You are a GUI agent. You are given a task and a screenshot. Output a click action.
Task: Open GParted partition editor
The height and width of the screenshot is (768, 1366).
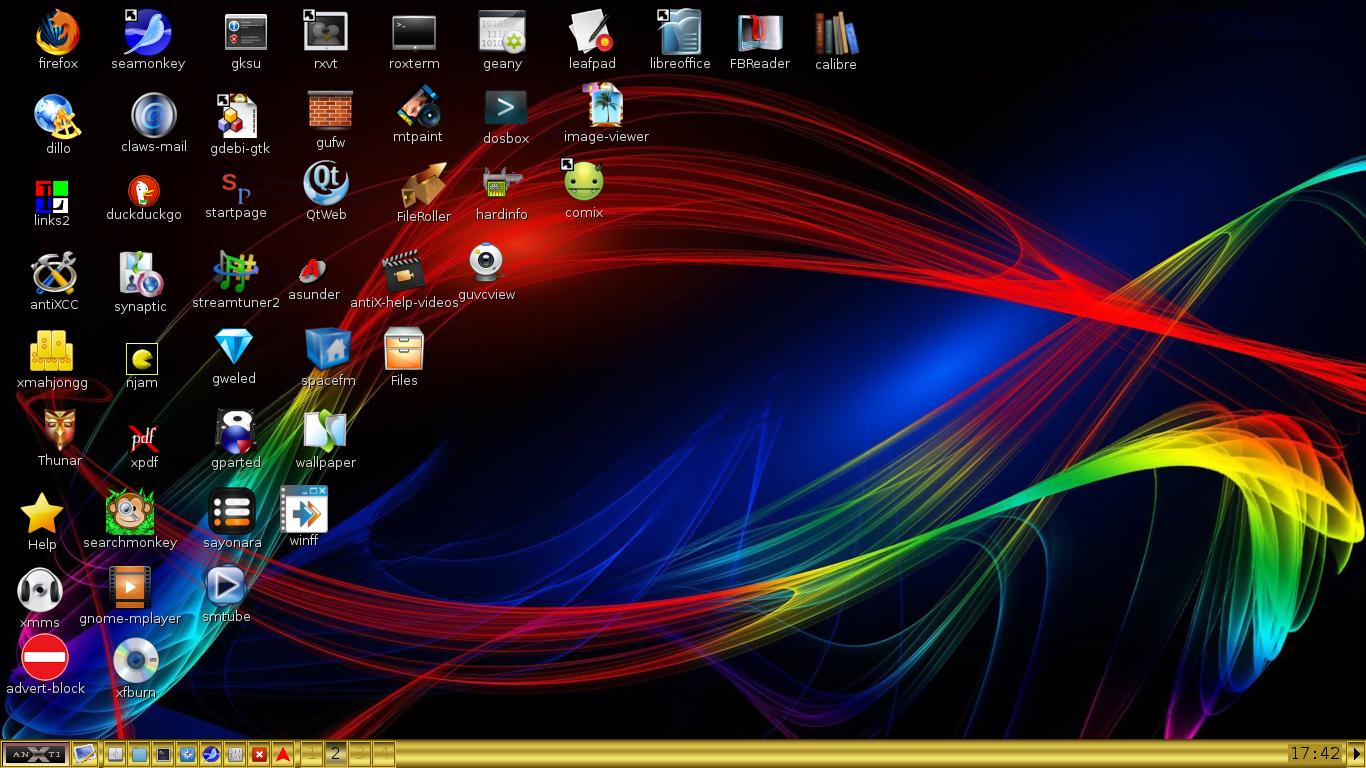tap(236, 430)
